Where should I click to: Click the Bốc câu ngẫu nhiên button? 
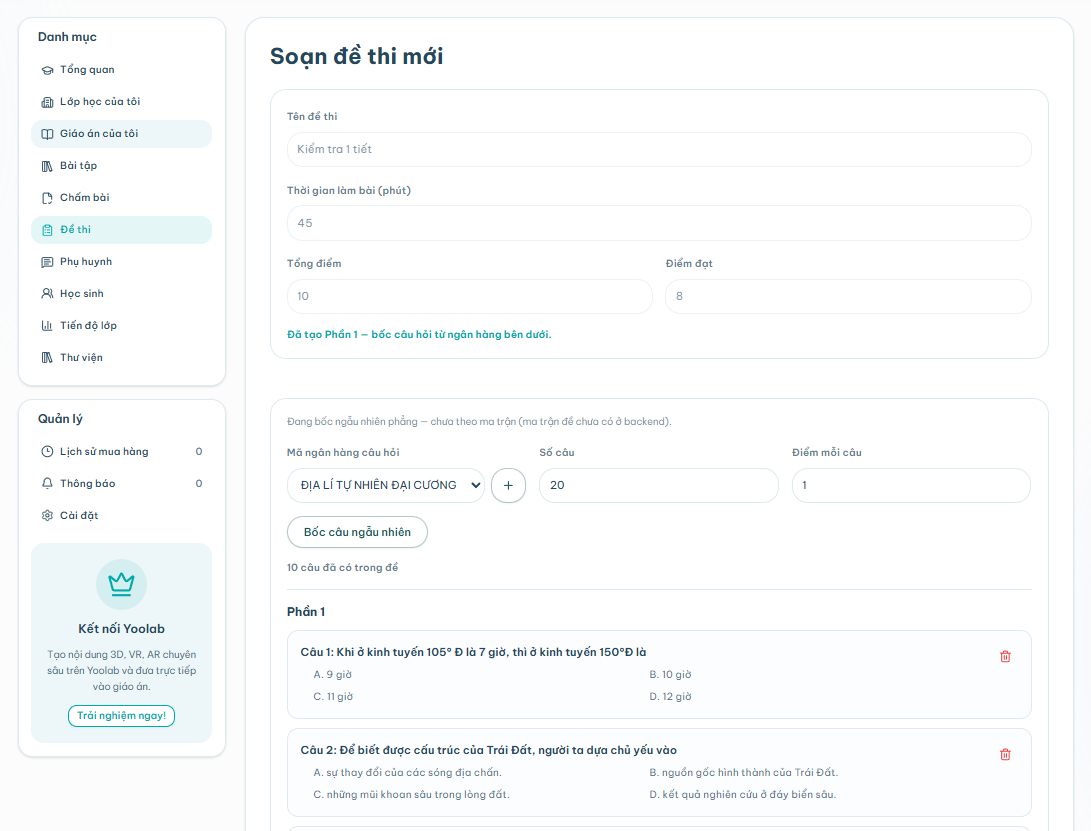pyautogui.click(x=357, y=532)
